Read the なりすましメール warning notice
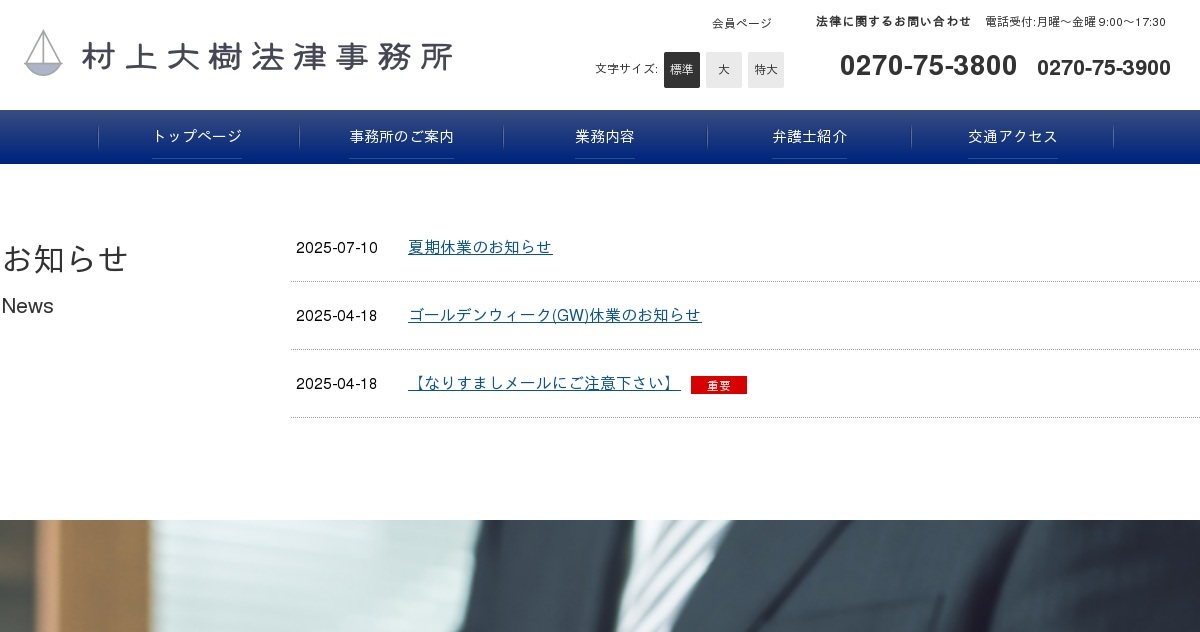The image size is (1200, 632). pyautogui.click(x=543, y=383)
